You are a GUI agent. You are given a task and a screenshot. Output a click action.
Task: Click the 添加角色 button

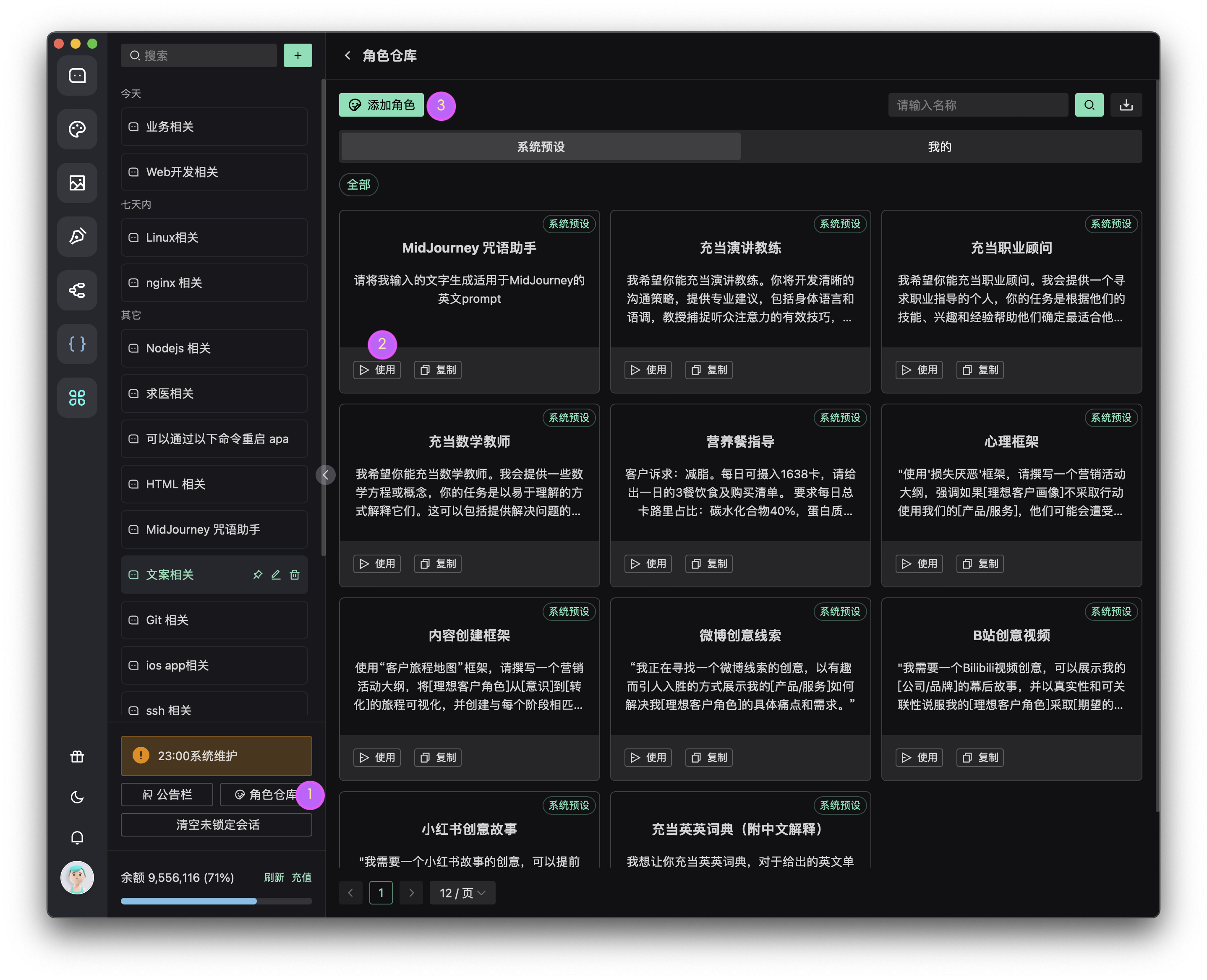[381, 105]
